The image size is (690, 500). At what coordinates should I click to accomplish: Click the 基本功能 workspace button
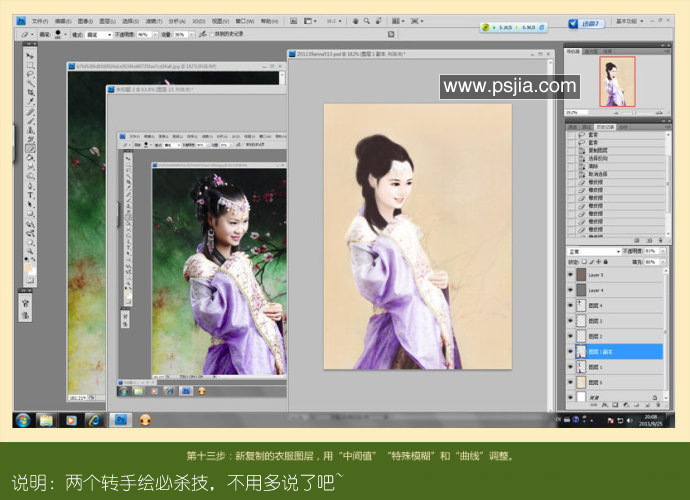click(629, 21)
